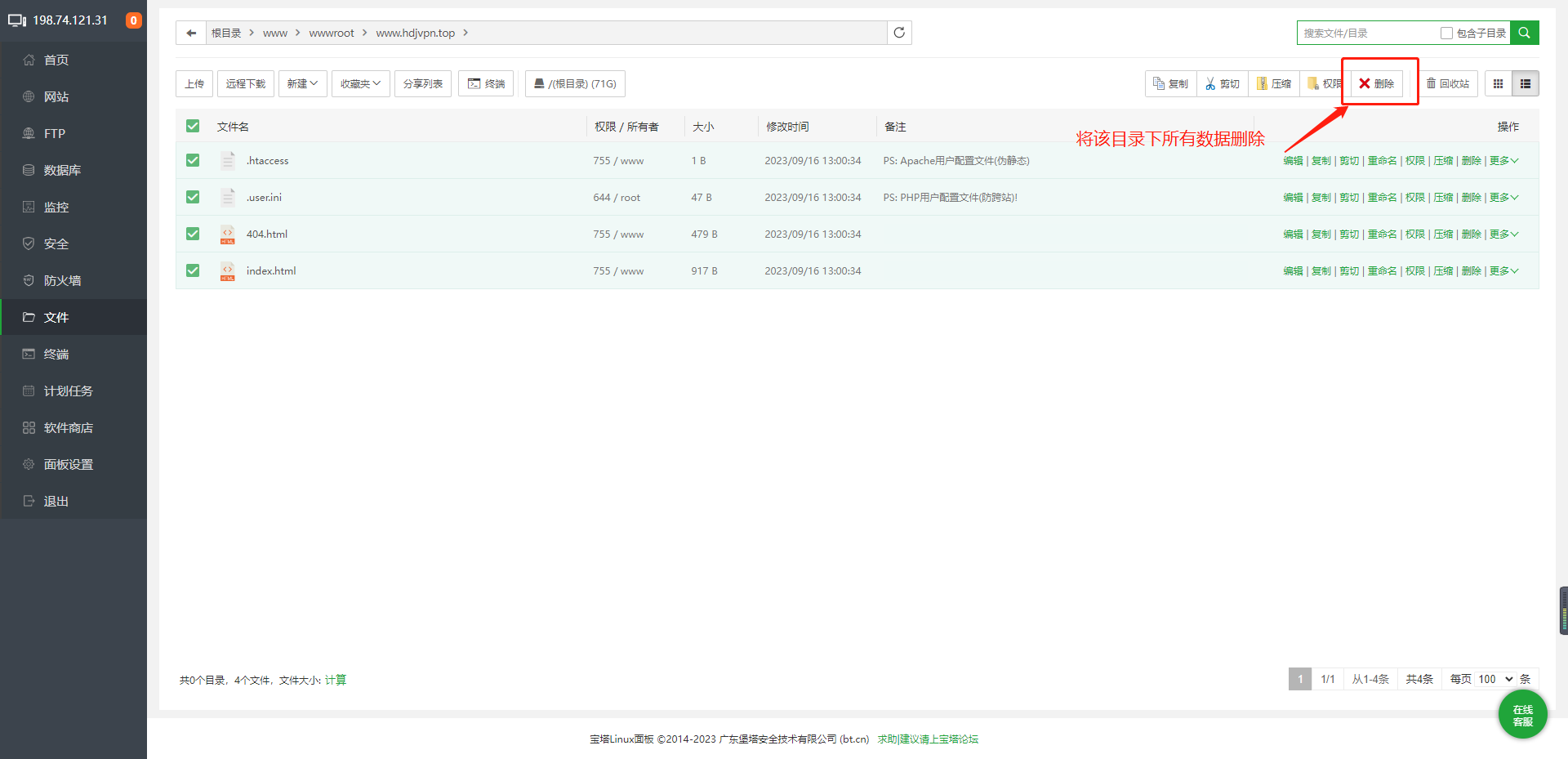Copy selected files with 复制 toolbar button
This screenshot has height=759, width=1568.
click(1171, 83)
